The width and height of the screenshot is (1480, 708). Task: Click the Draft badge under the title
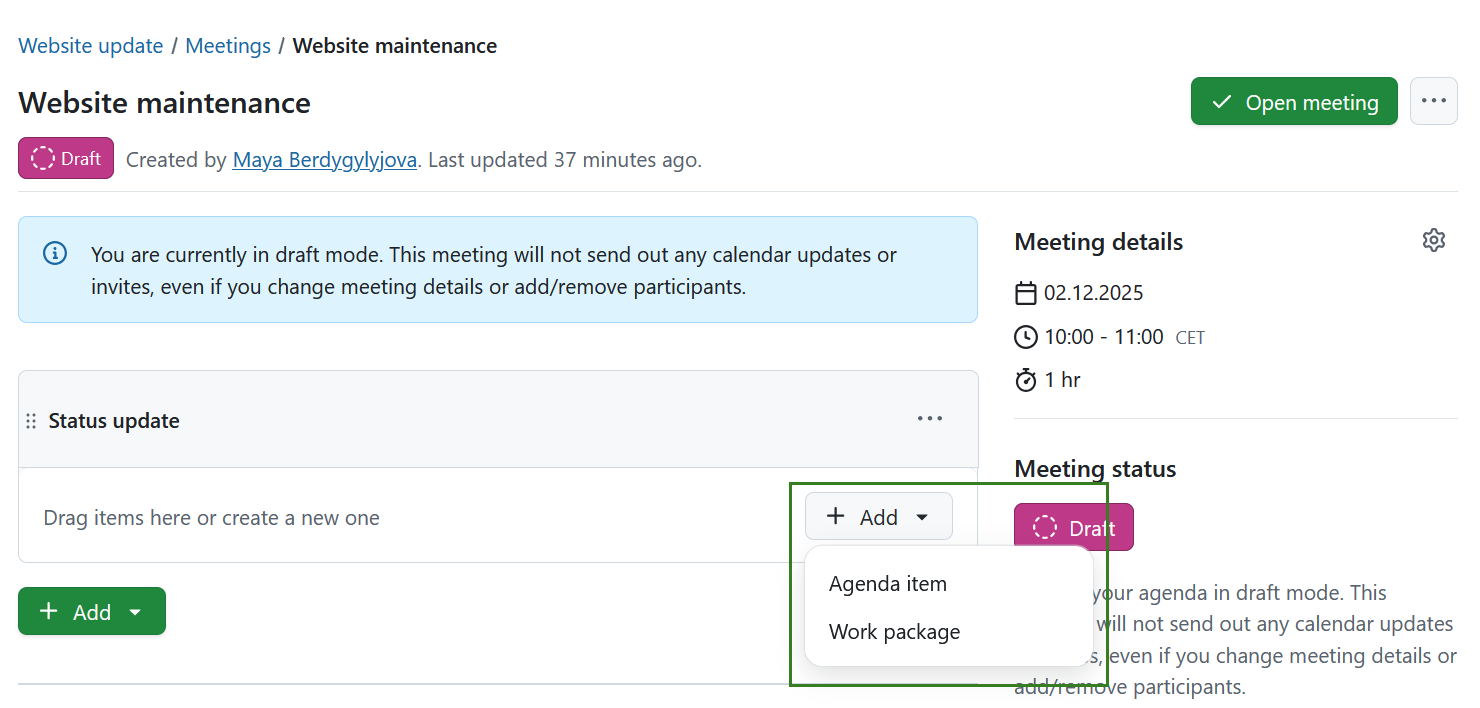point(66,158)
